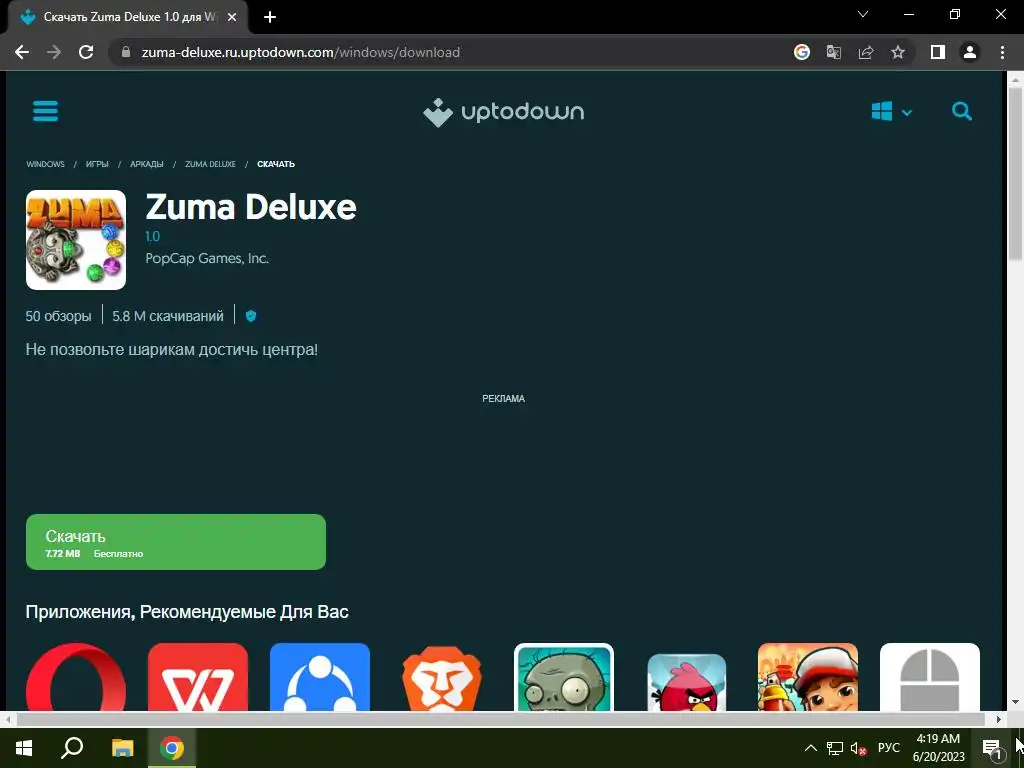Go to АРКАДЫ breadcrumb link
Screen dimensions: 1024x768
point(146,164)
